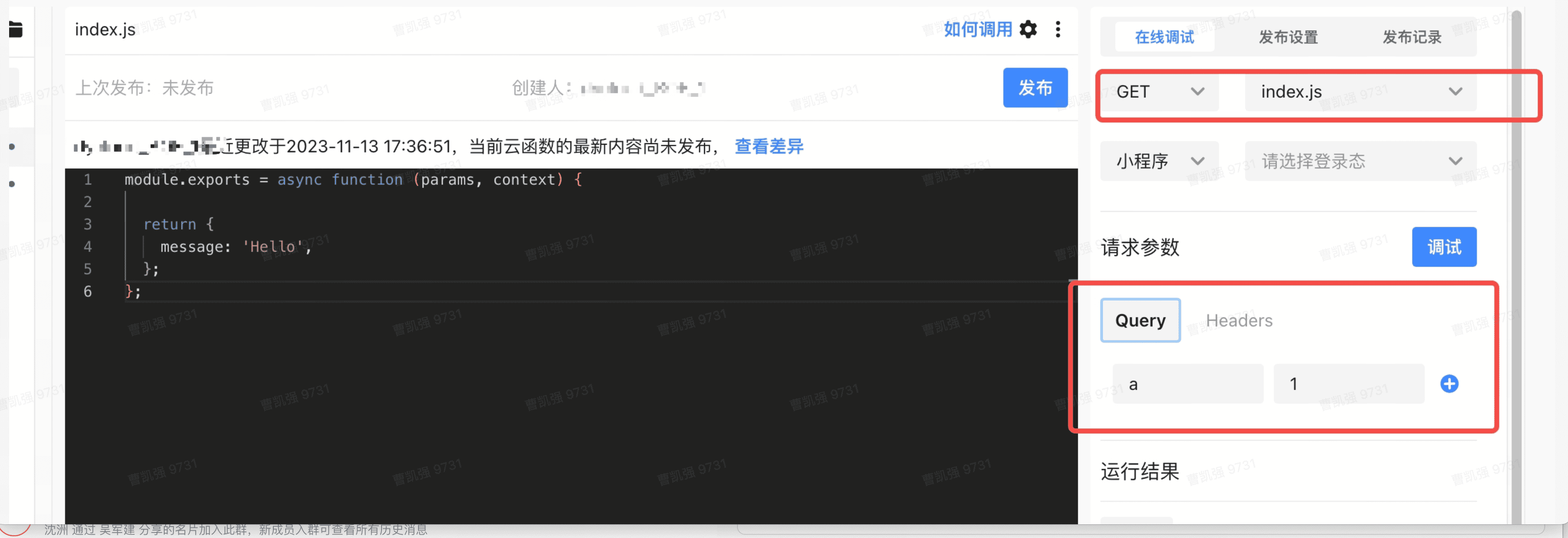Open the three-dot more options menu
Screen dimensions: 1568x538
tap(1058, 29)
